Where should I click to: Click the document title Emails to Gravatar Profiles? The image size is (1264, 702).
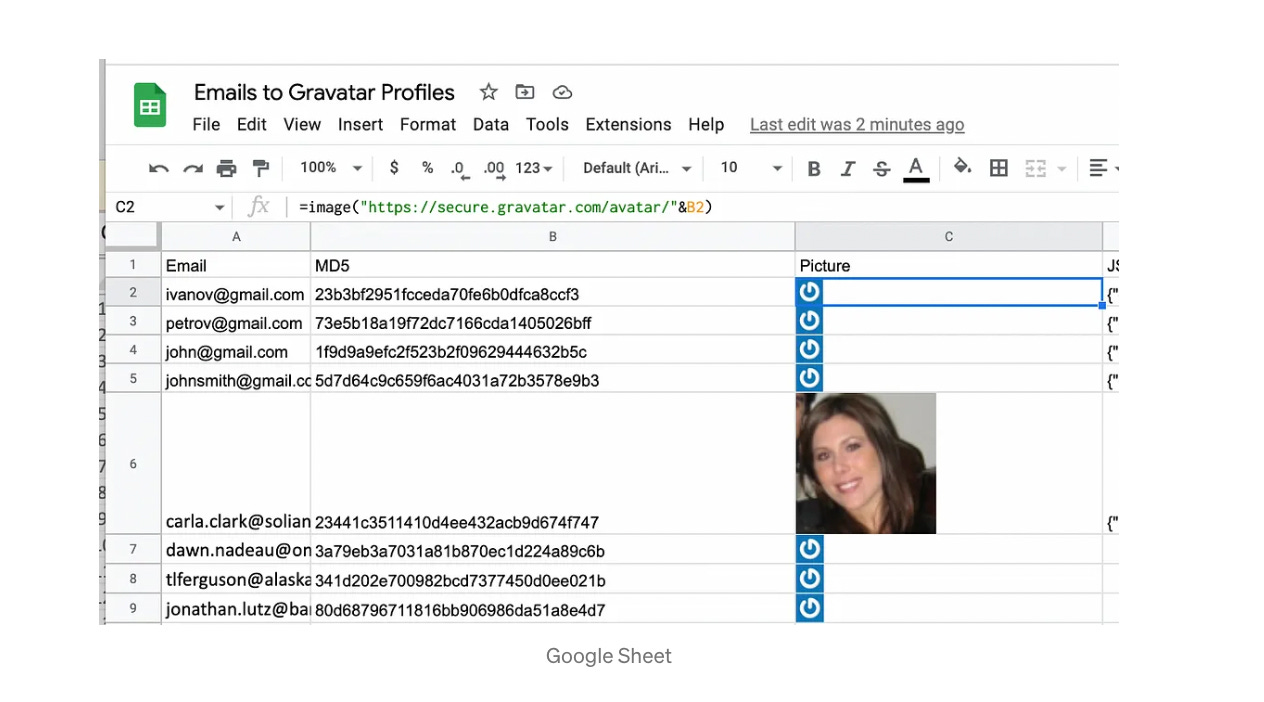click(x=324, y=92)
